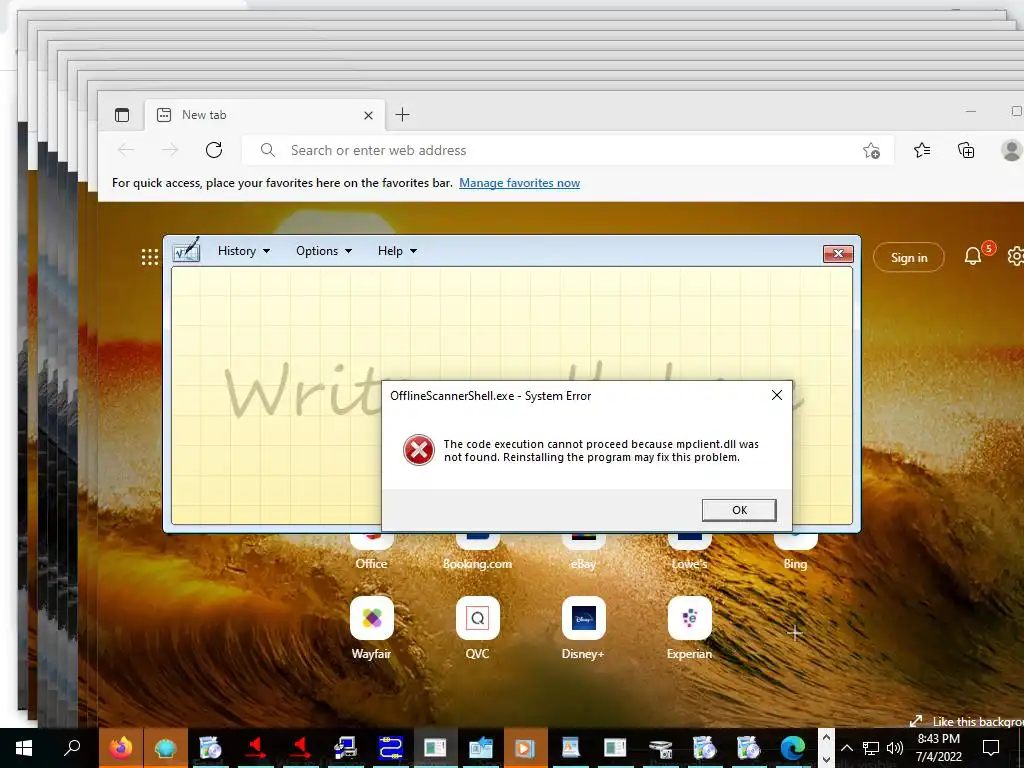The image size is (1024, 768).
Task: Open the Lowe's quick link
Action: pyautogui.click(x=690, y=552)
